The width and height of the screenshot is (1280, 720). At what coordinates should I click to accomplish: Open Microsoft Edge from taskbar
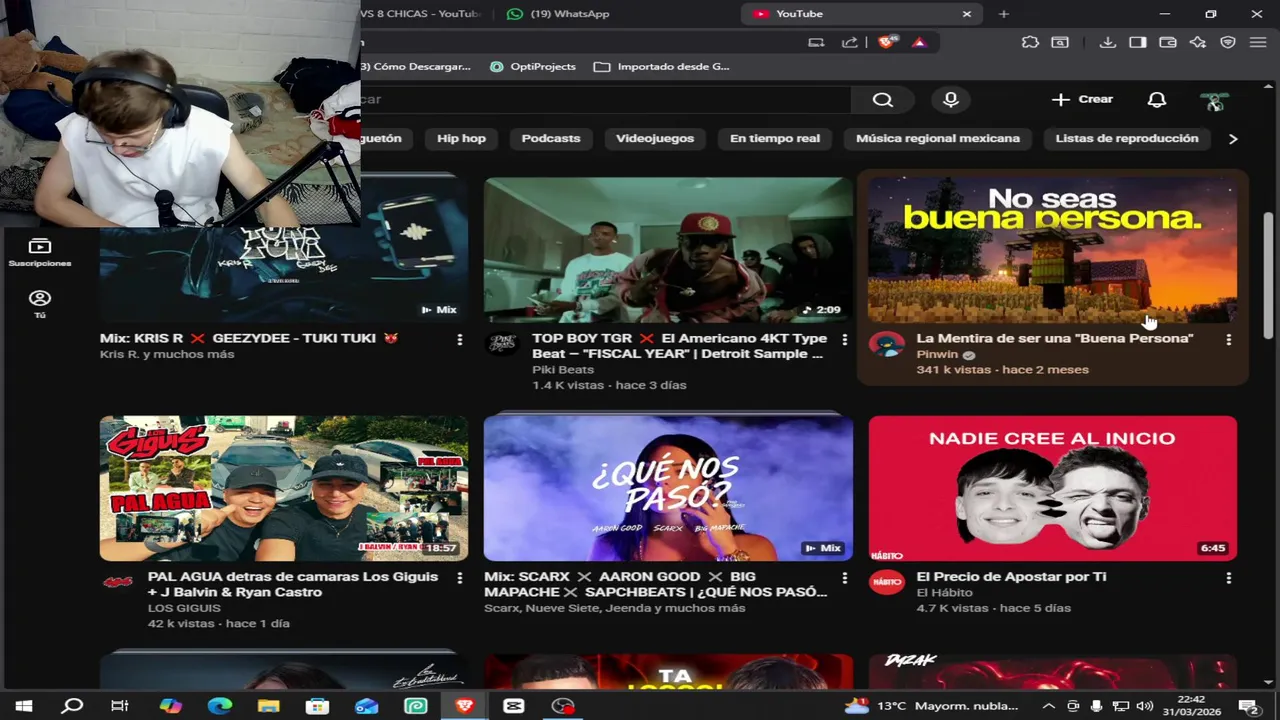[219, 706]
